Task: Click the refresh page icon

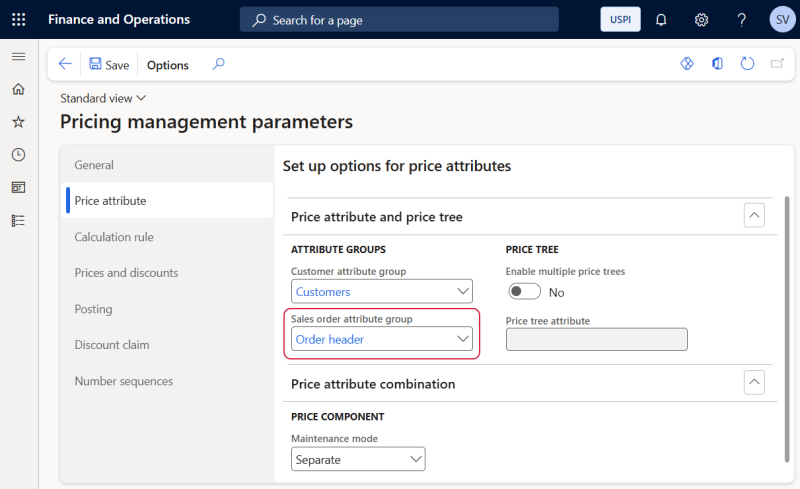Action: coord(747,64)
